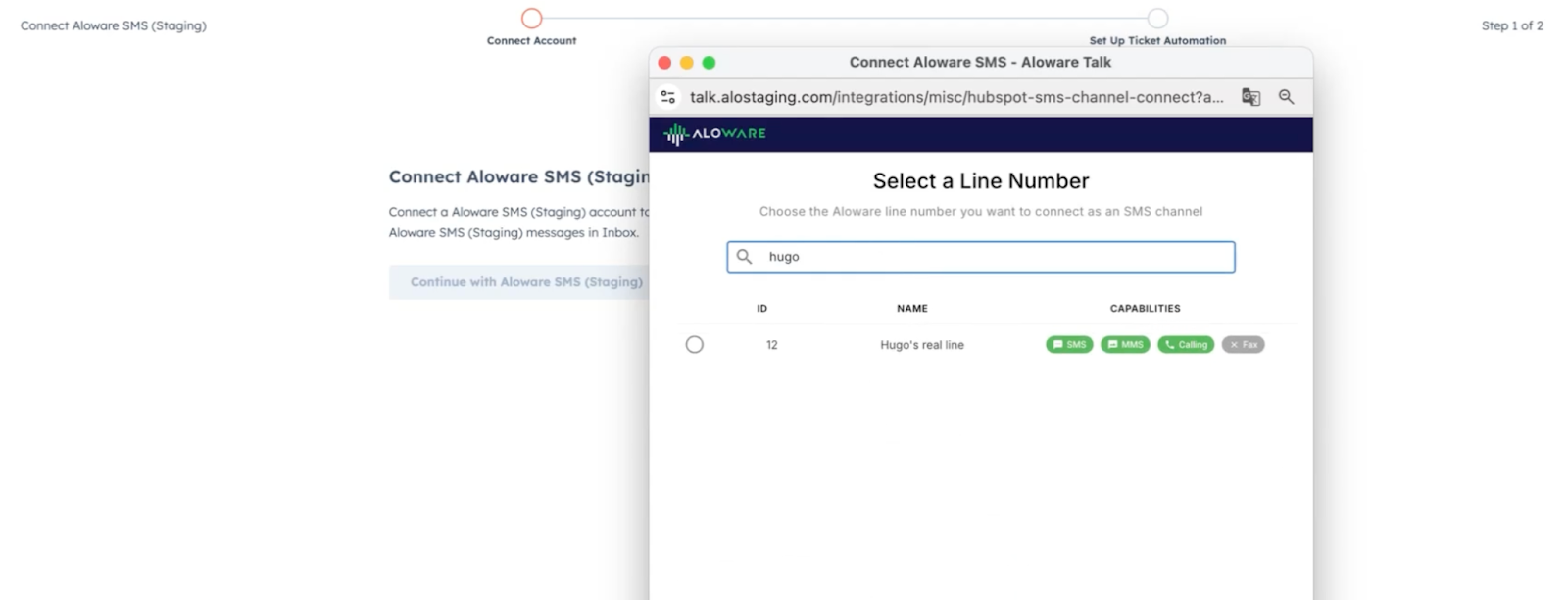Viewport: 1568px width, 600px height.
Task: Click the popup URL address text
Action: [956, 97]
